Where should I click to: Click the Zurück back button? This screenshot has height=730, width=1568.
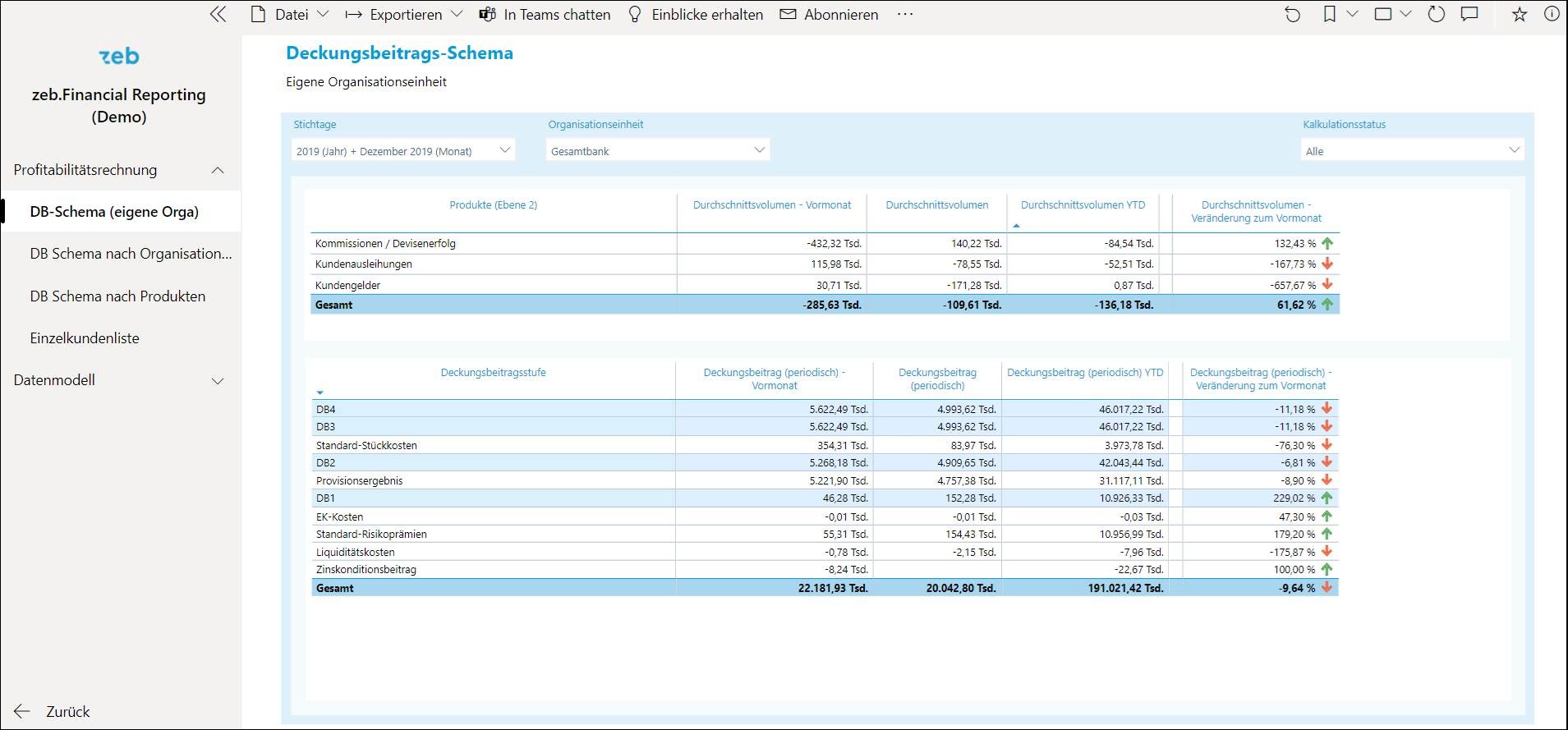[x=53, y=712]
